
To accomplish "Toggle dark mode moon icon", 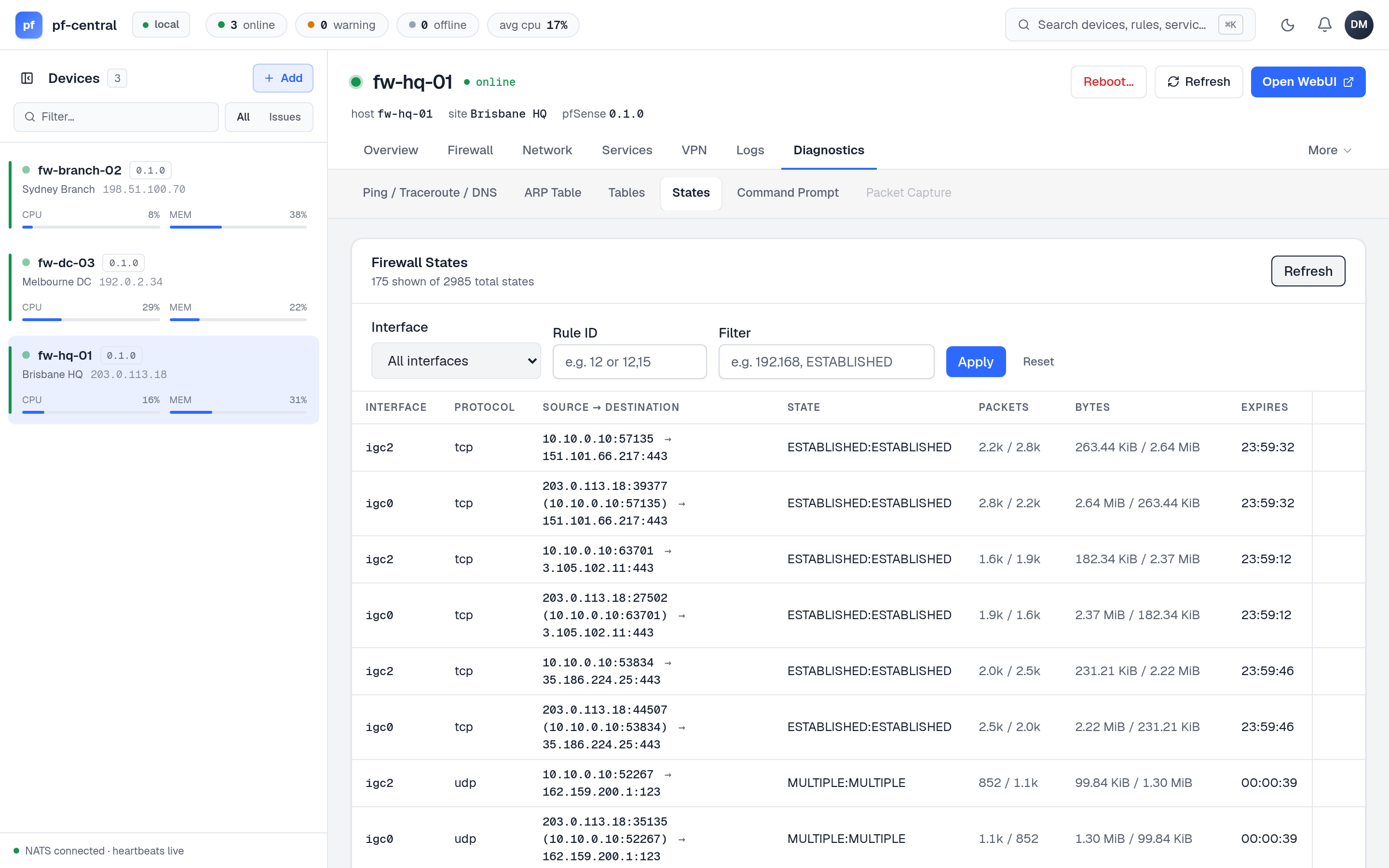I will click(1287, 25).
